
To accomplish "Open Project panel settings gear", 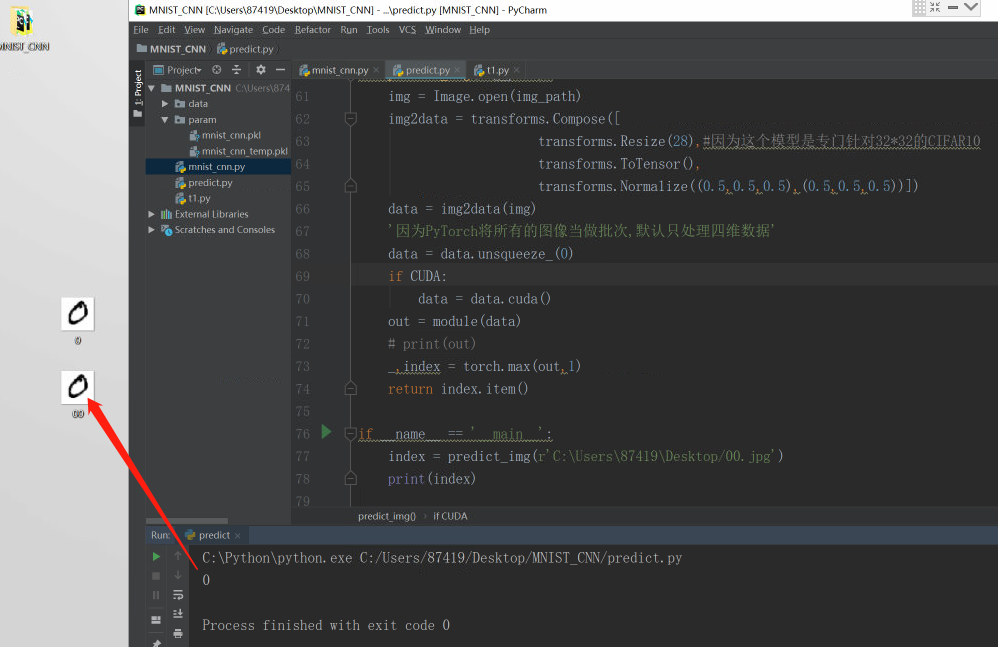I will point(261,70).
